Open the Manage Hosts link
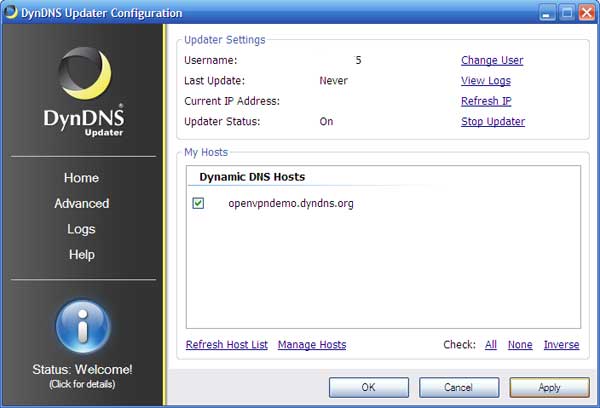600x408 pixels. click(x=312, y=345)
